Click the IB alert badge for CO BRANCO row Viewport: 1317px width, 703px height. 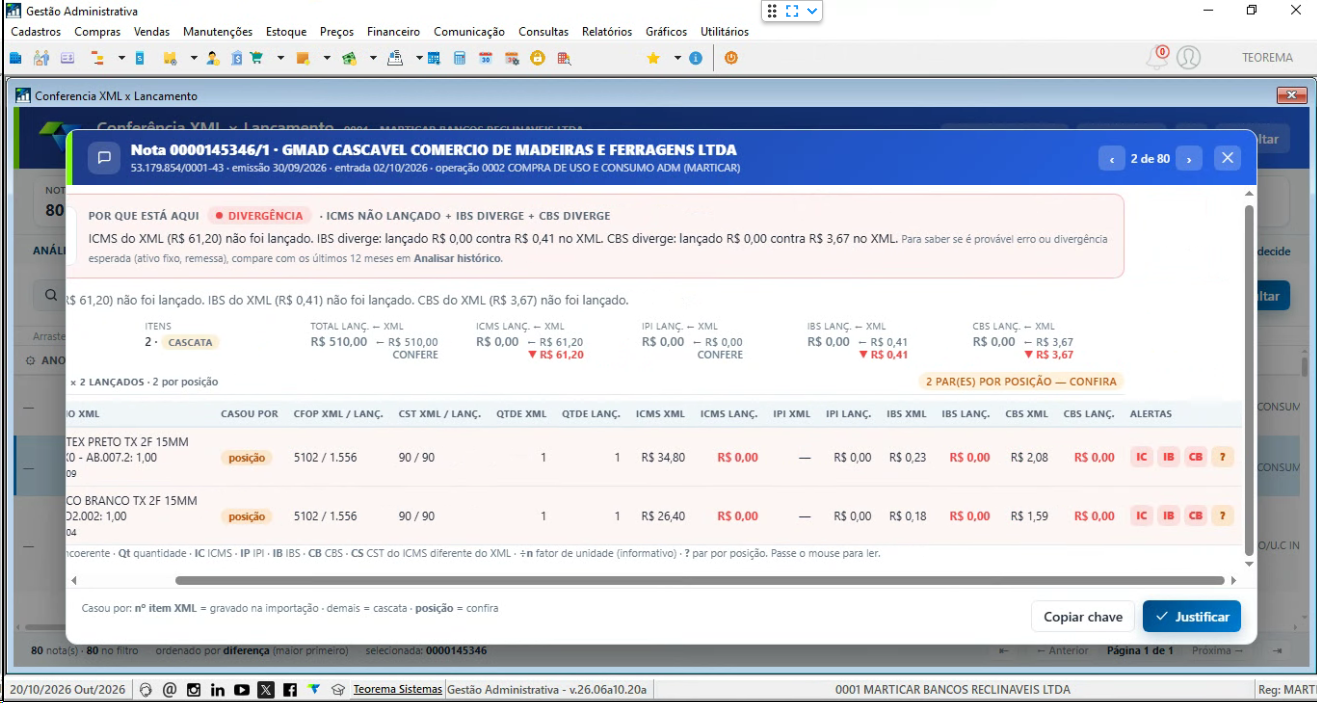(1168, 516)
